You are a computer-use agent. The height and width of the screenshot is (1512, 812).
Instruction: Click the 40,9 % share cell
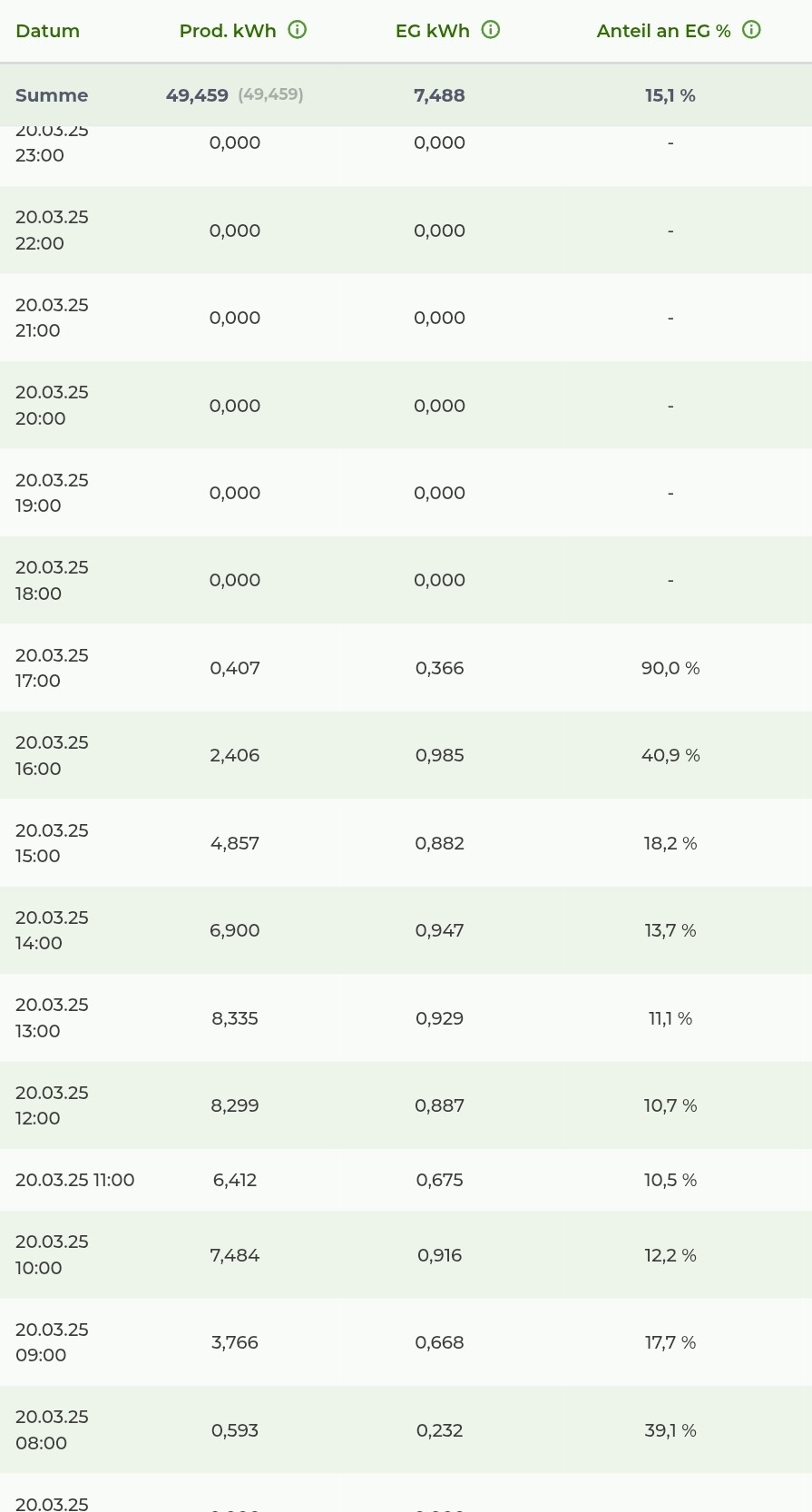pos(670,755)
